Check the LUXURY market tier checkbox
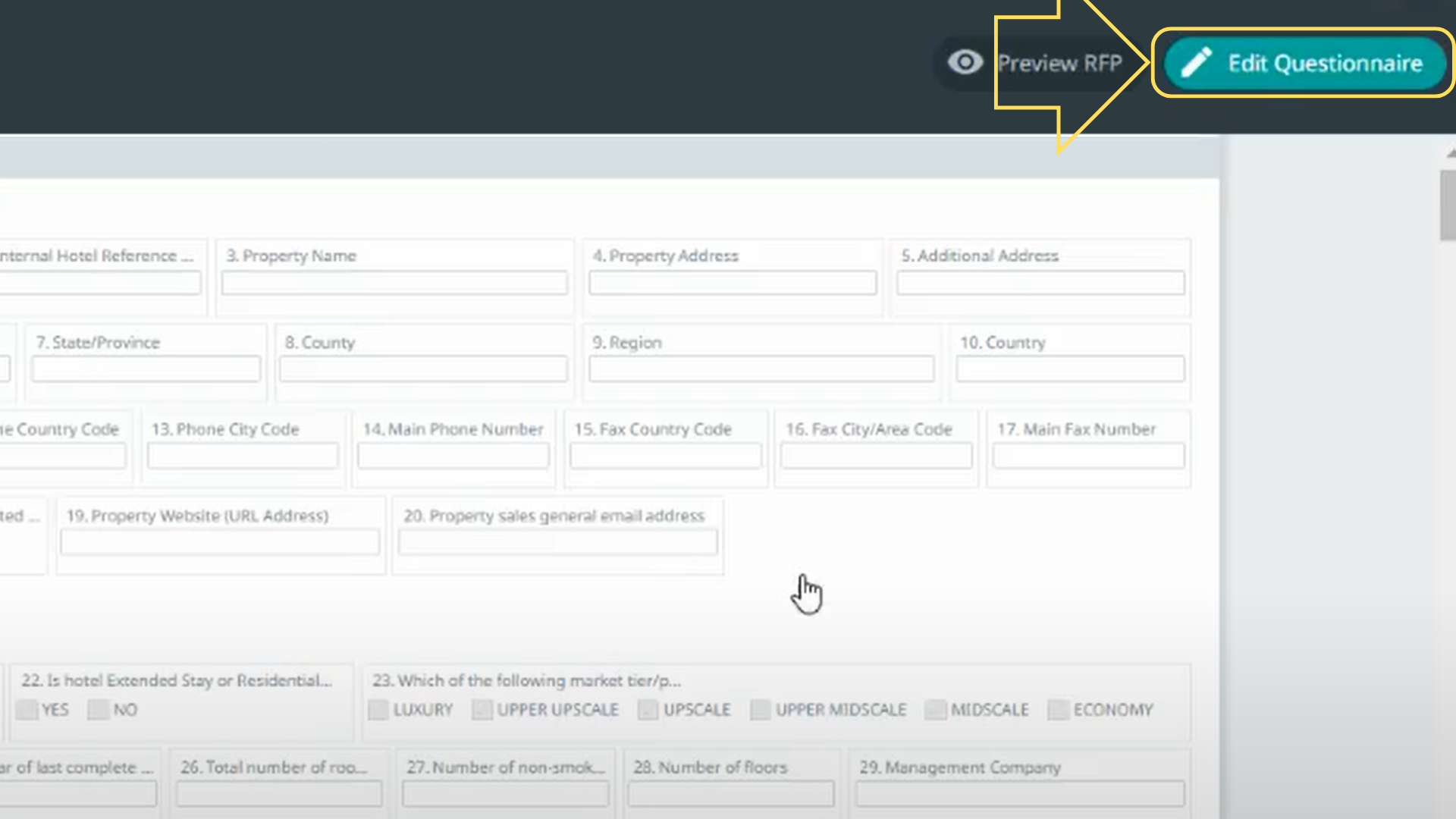 378,710
